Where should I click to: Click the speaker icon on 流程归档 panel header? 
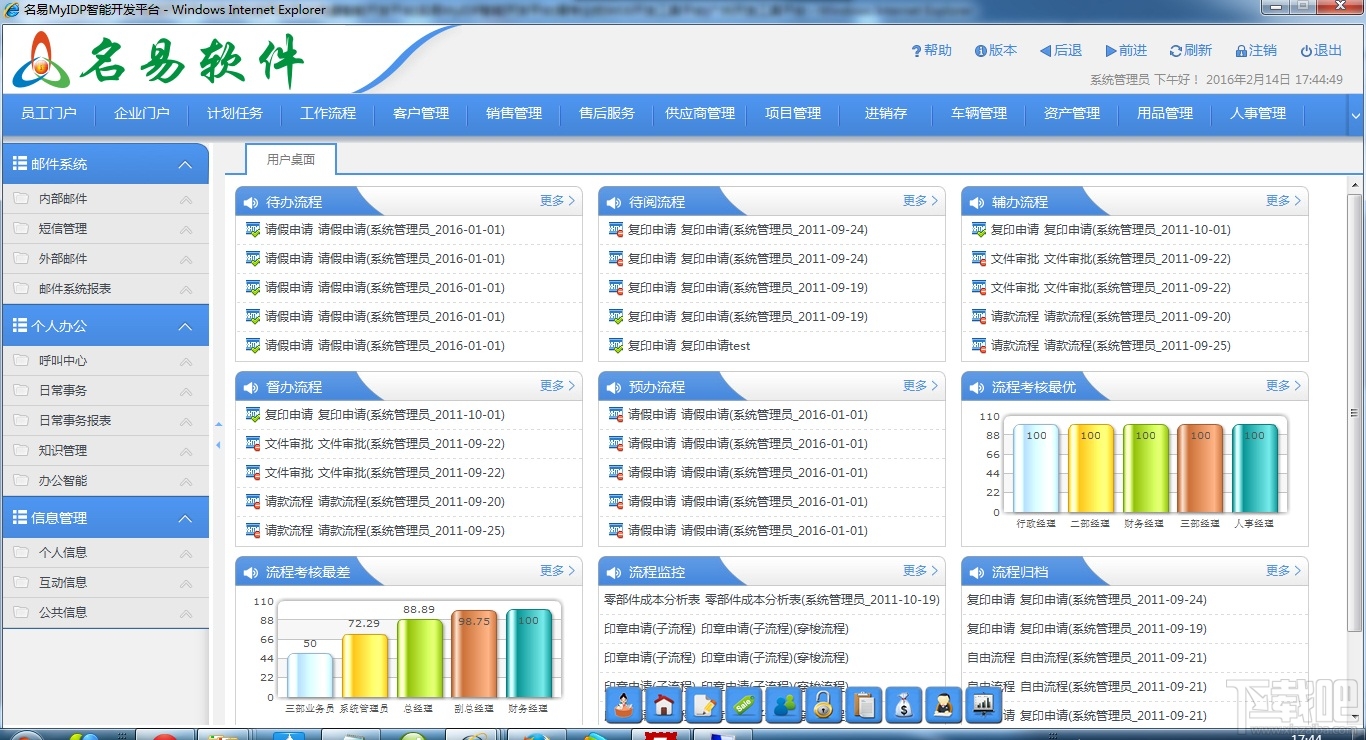click(976, 572)
